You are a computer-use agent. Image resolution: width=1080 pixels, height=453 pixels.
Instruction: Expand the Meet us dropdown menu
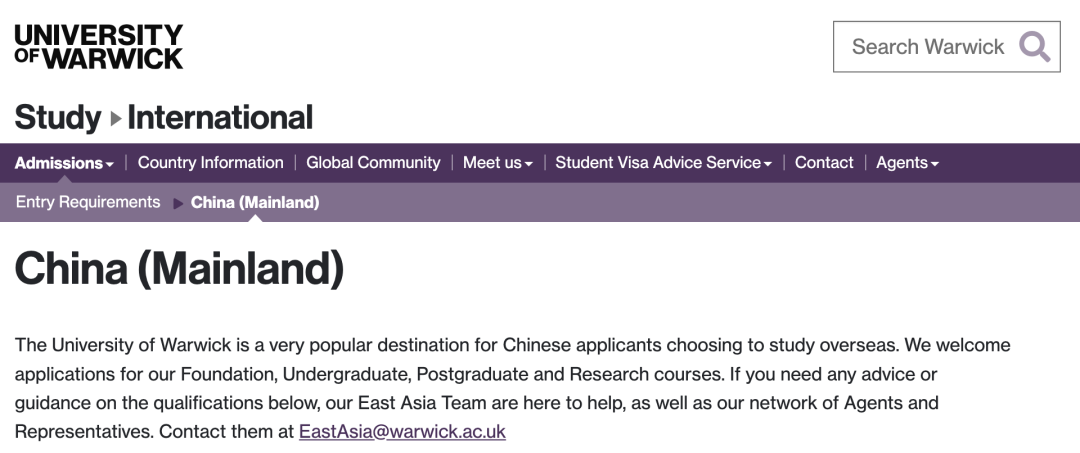pyautogui.click(x=497, y=163)
